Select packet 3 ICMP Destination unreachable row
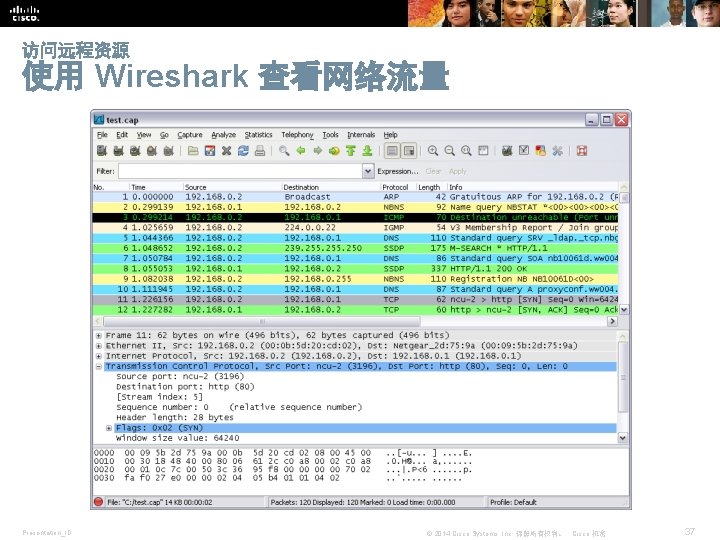Image resolution: width=720 pixels, height=540 pixels. point(355,217)
